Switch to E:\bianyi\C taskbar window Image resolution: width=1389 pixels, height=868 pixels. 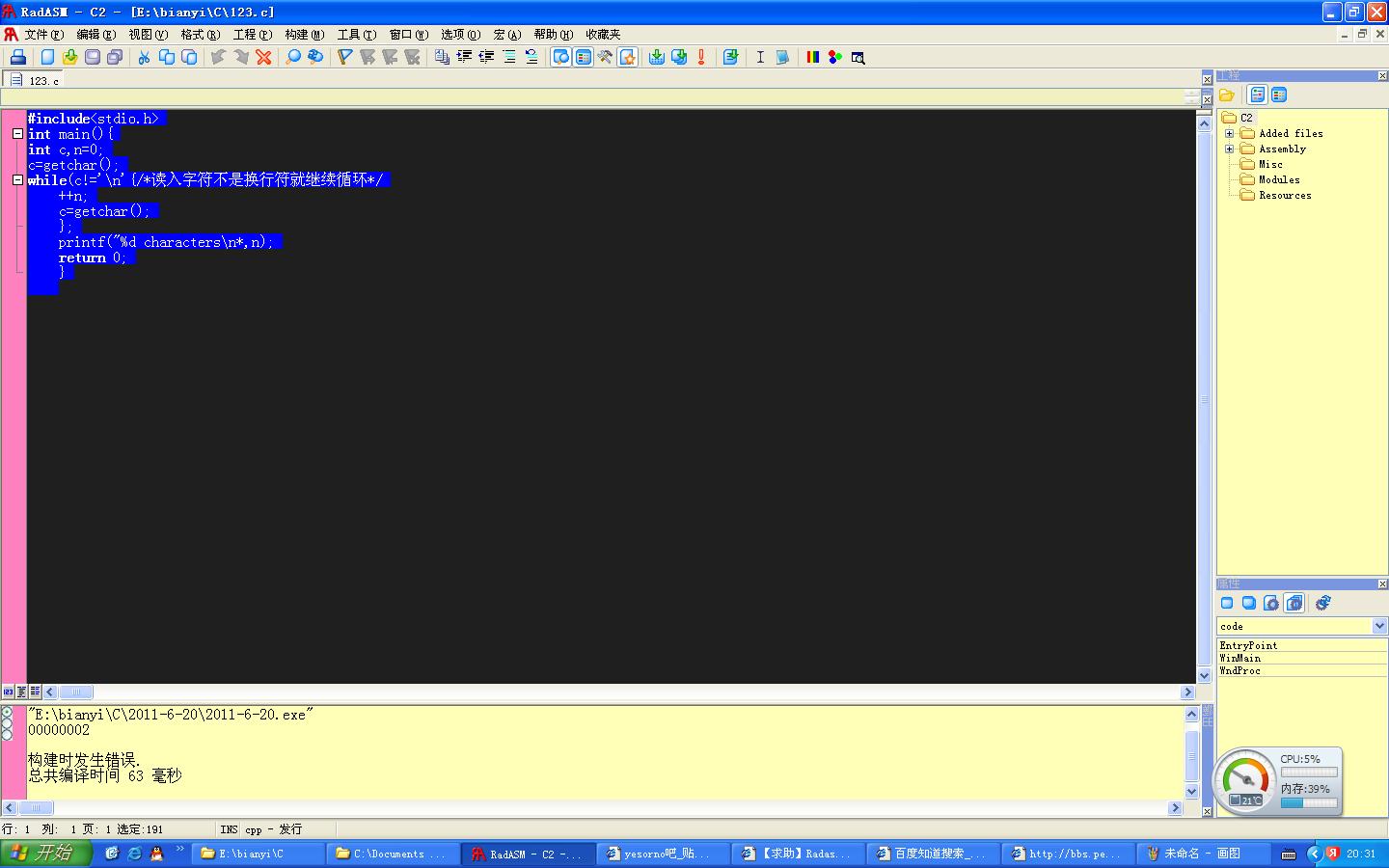[259, 854]
